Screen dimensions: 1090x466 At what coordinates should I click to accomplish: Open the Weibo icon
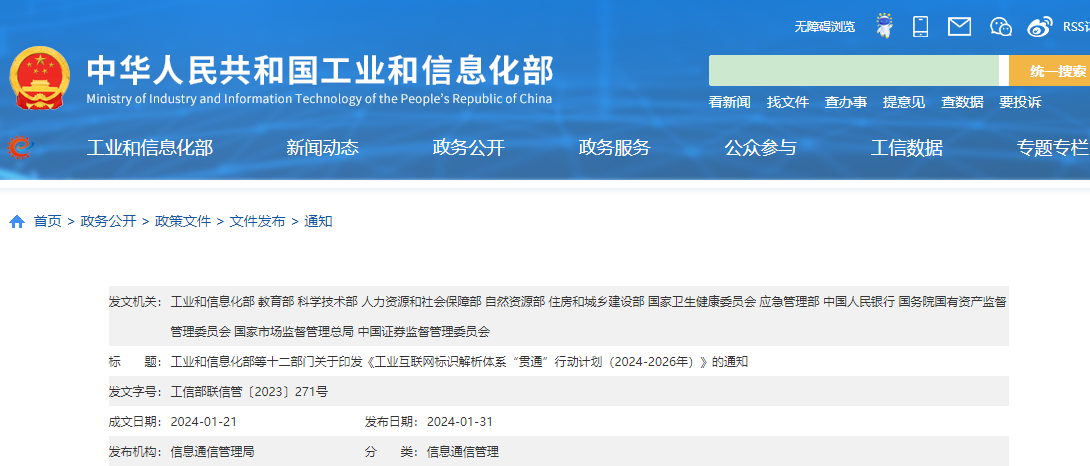tap(1040, 27)
